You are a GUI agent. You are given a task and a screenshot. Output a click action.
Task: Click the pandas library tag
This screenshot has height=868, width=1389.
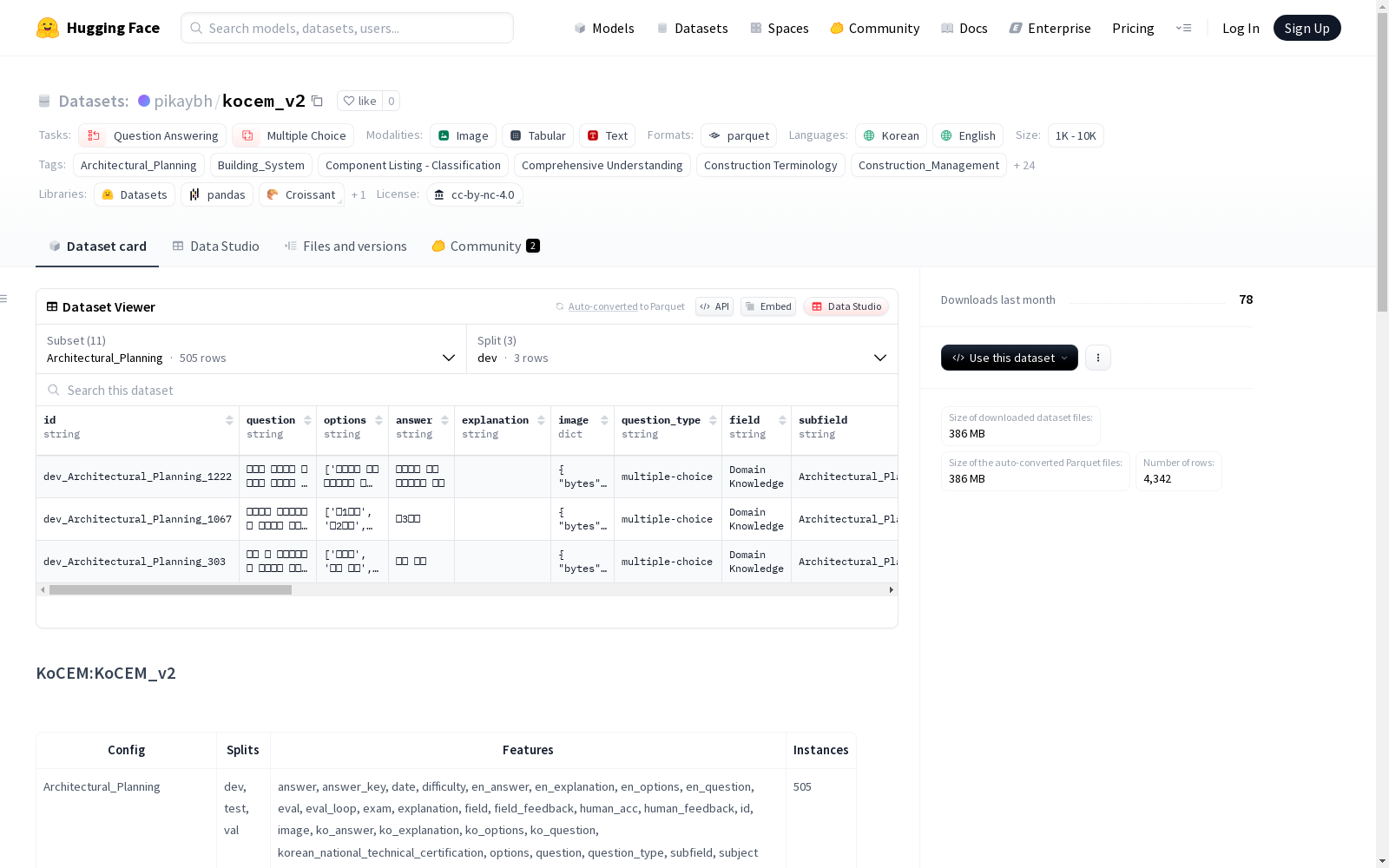pos(217,194)
